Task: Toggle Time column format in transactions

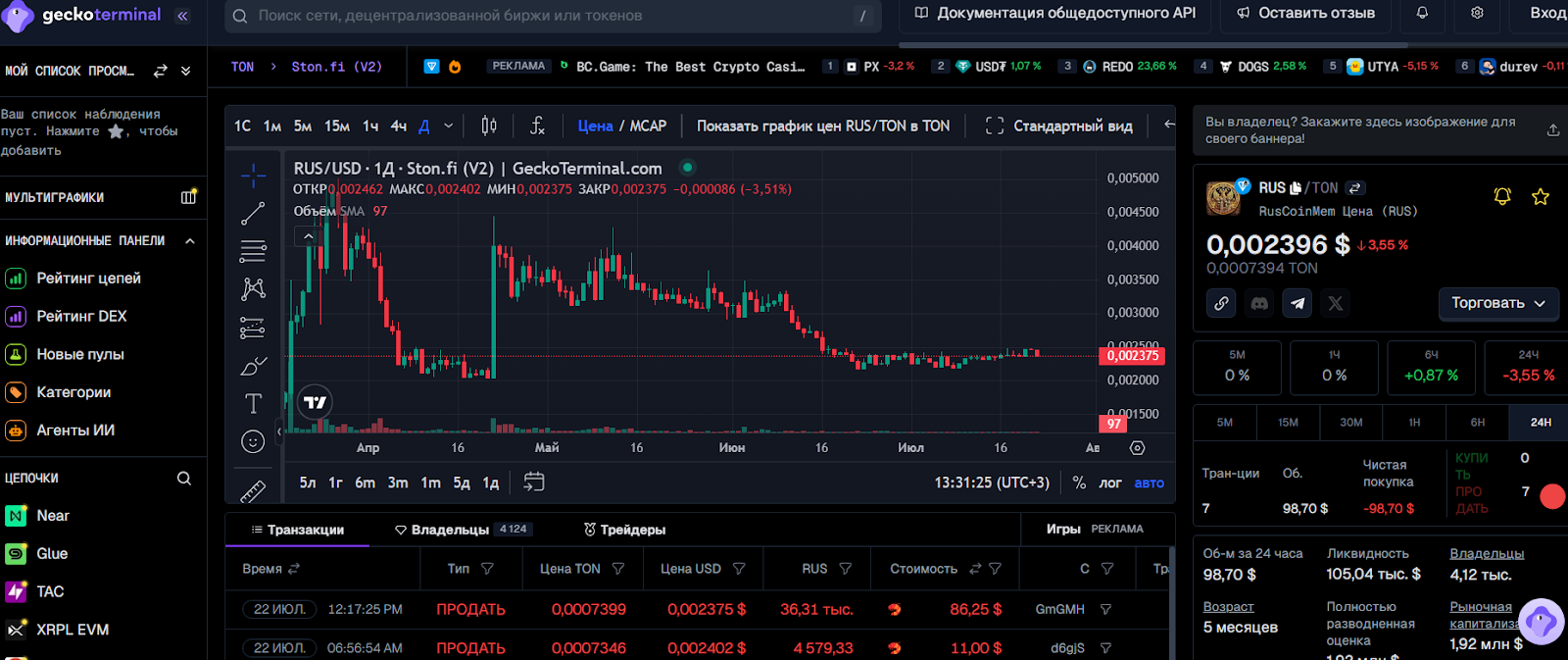Action: pyautogui.click(x=294, y=569)
